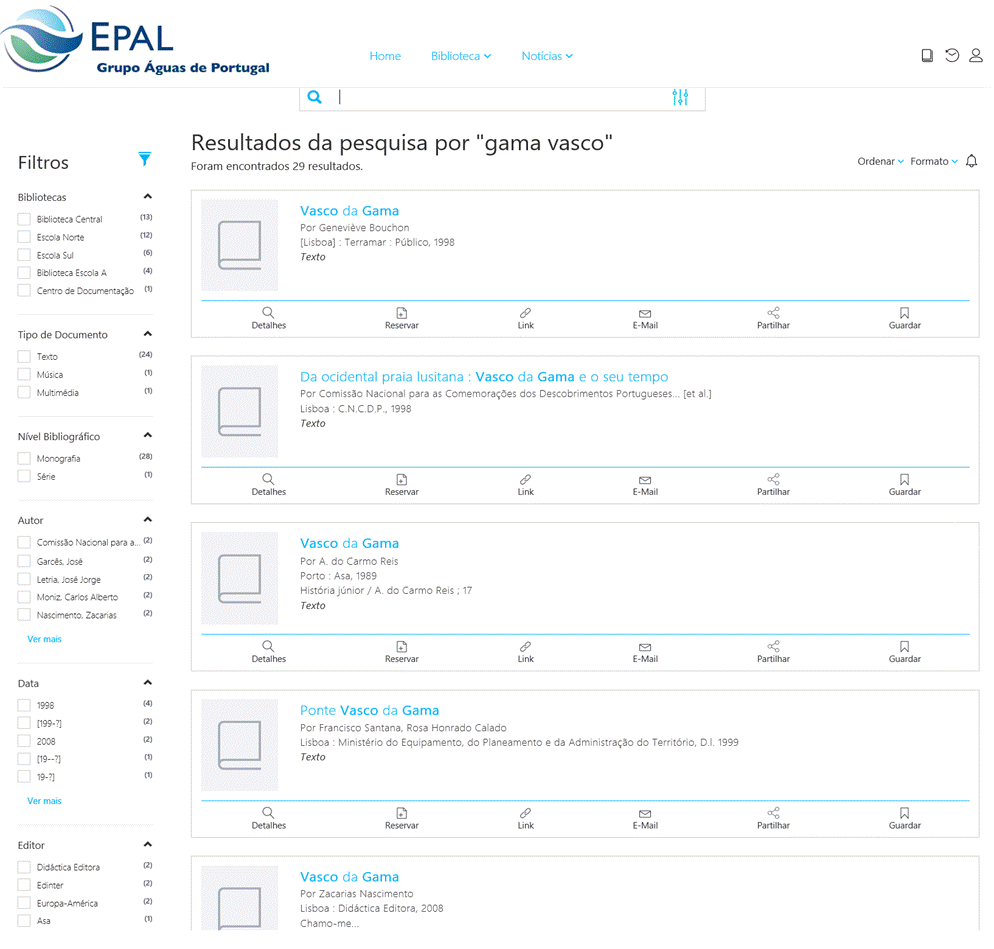
Task: Select the 1998 date filter
Action: [24, 706]
